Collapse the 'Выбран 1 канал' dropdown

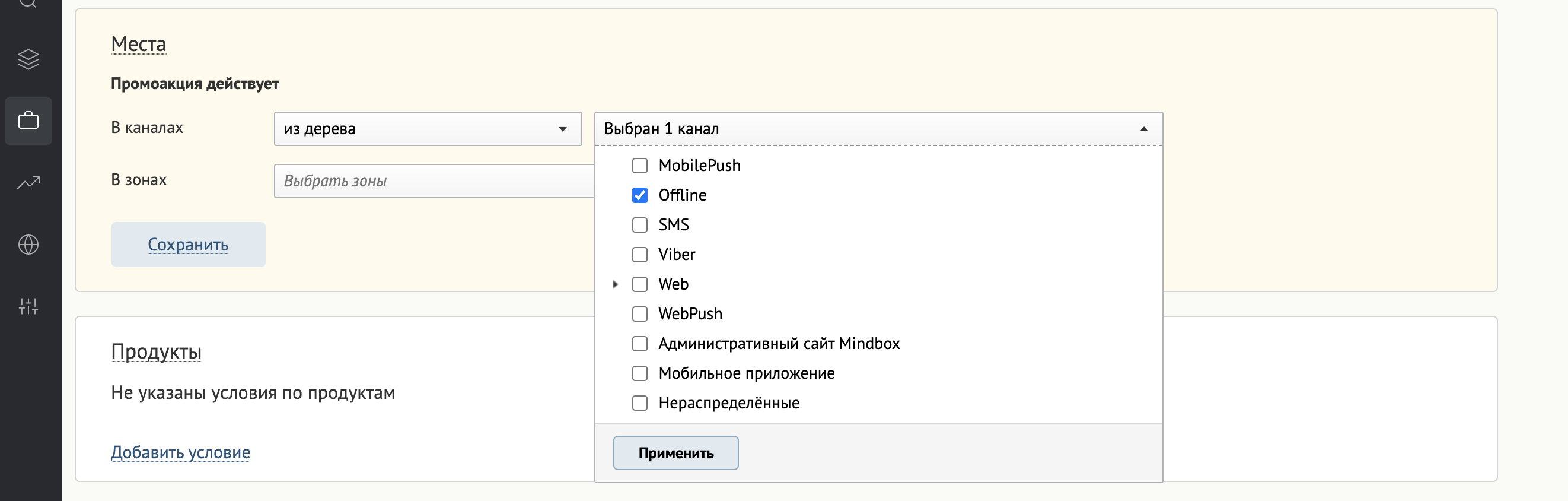click(x=878, y=129)
